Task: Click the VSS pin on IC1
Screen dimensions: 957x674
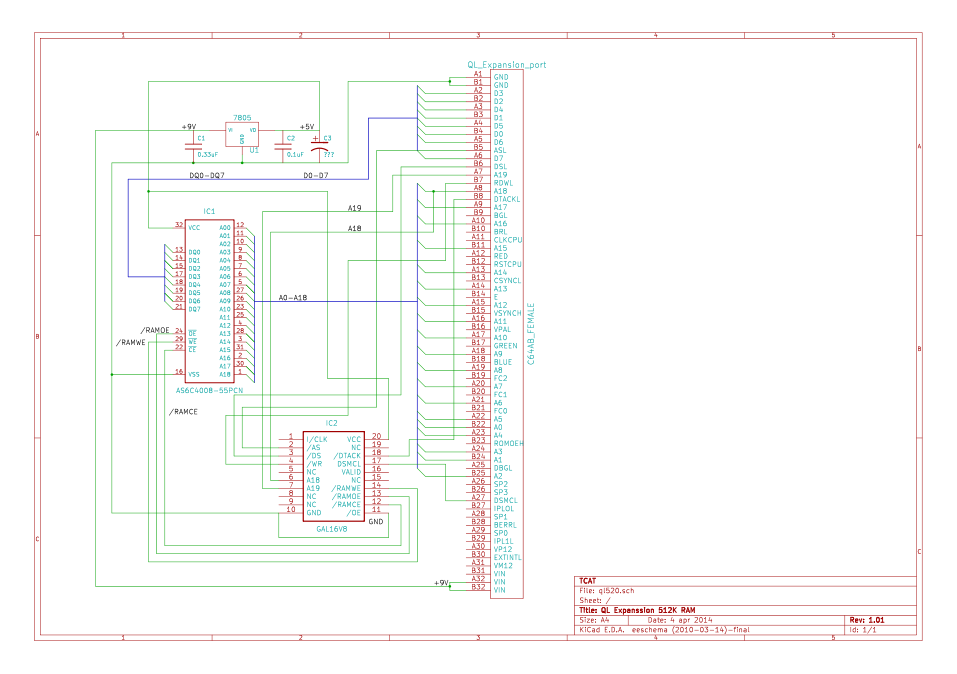Action: pos(193,374)
